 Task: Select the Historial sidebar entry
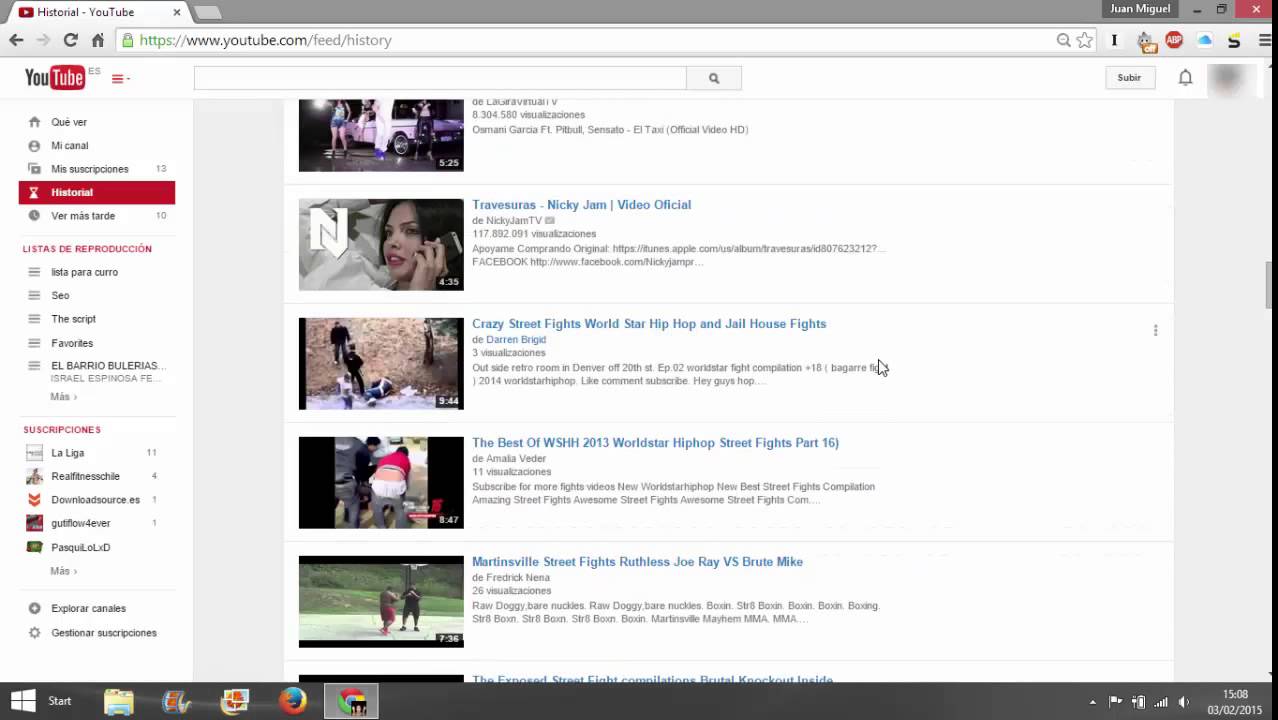(x=71, y=192)
